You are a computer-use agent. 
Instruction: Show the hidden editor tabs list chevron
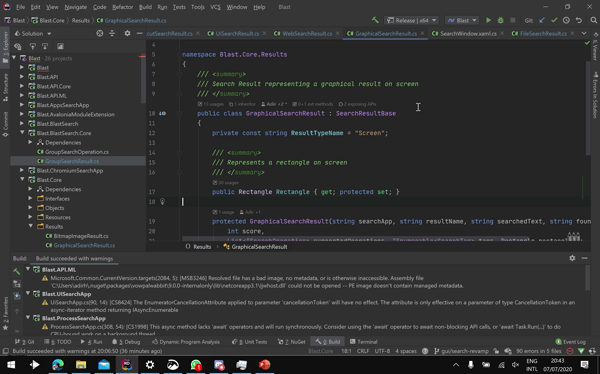[x=584, y=34]
